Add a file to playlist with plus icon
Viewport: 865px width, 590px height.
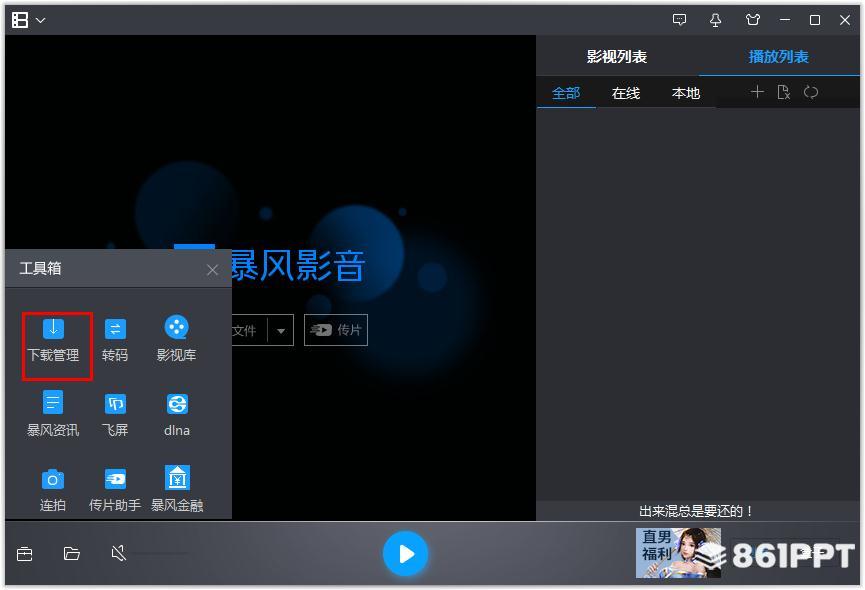tap(757, 92)
